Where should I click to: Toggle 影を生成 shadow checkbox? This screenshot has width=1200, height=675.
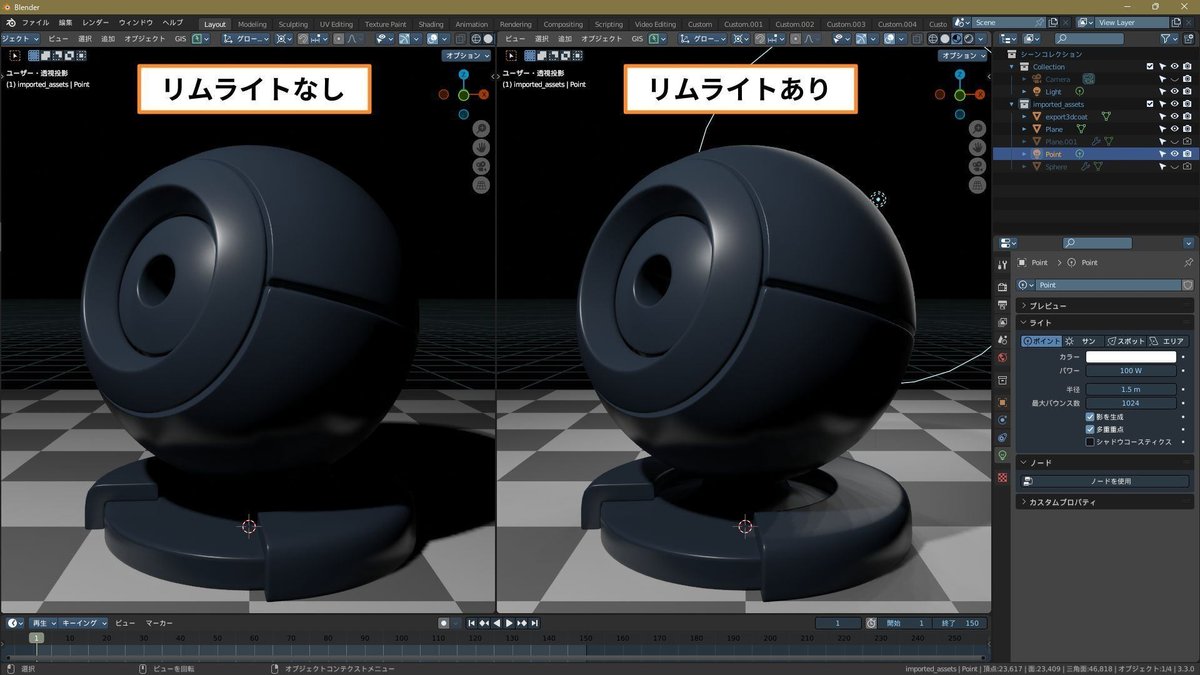pos(1090,416)
